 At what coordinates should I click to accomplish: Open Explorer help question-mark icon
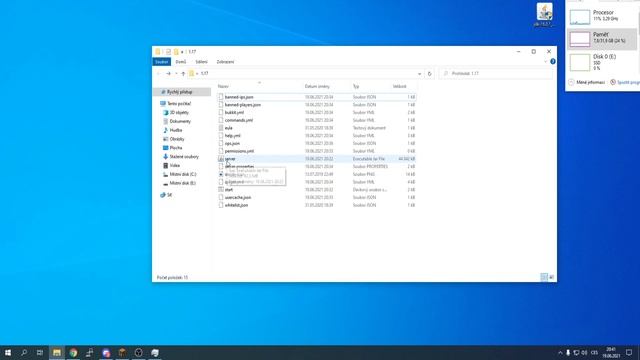pos(553,62)
